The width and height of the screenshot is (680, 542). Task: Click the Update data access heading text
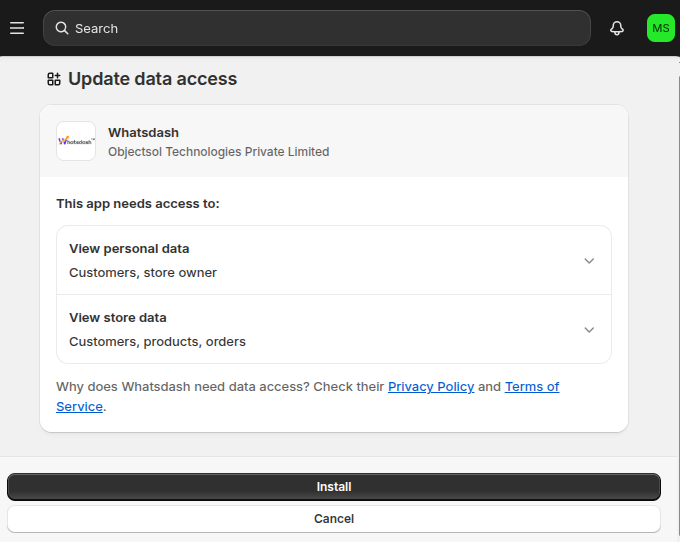pos(153,79)
